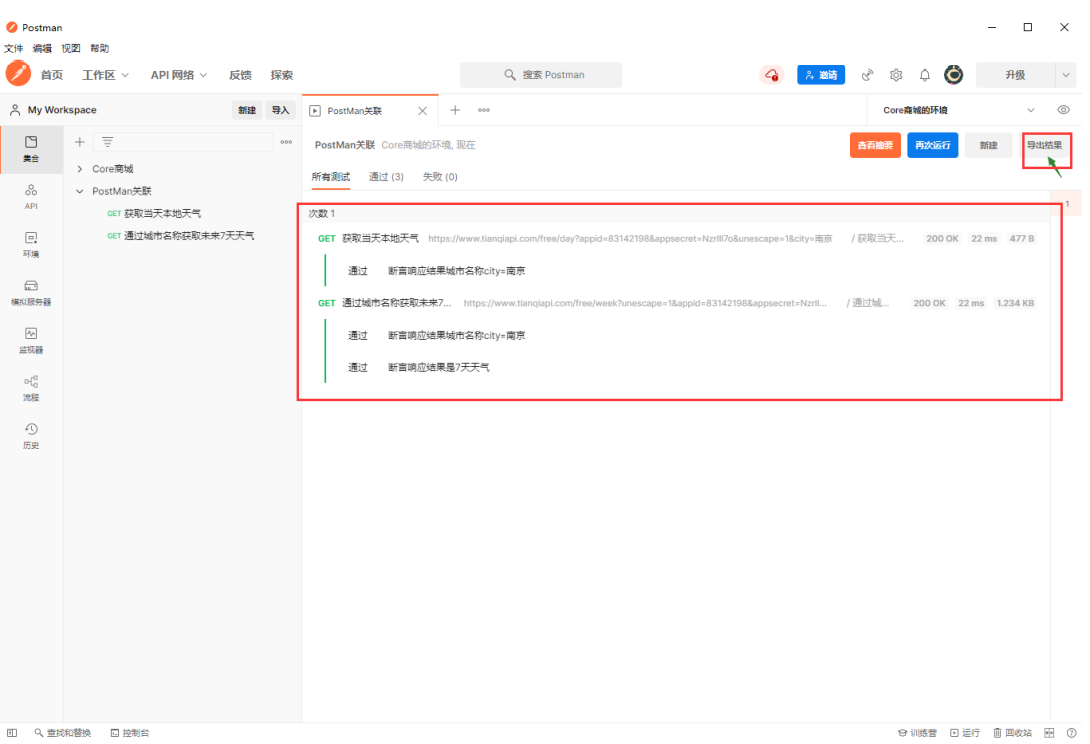The width and height of the screenshot is (1090, 744).
Task: Click the 邀请 invite button
Action: tap(820, 74)
